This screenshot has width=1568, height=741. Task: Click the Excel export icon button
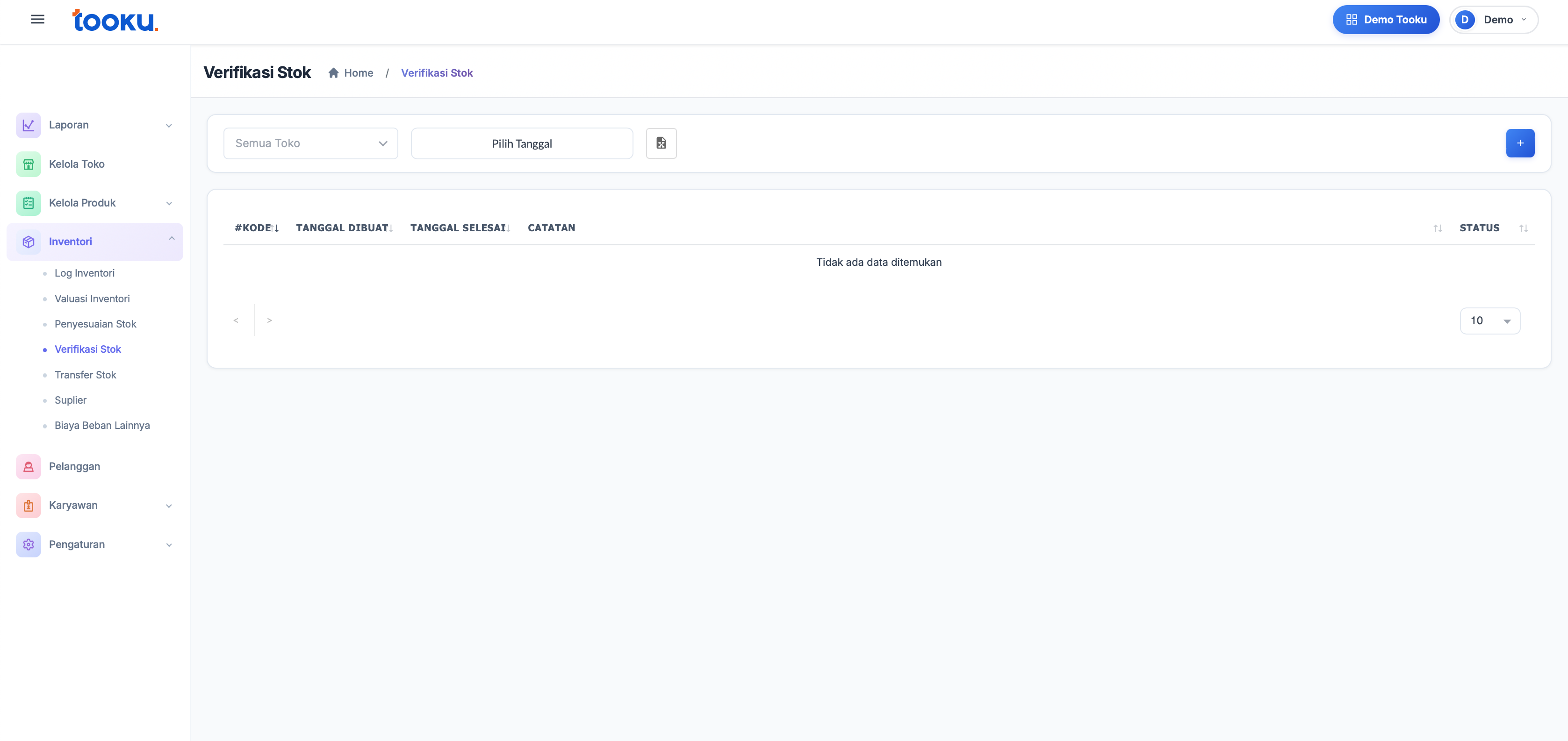[x=661, y=143]
